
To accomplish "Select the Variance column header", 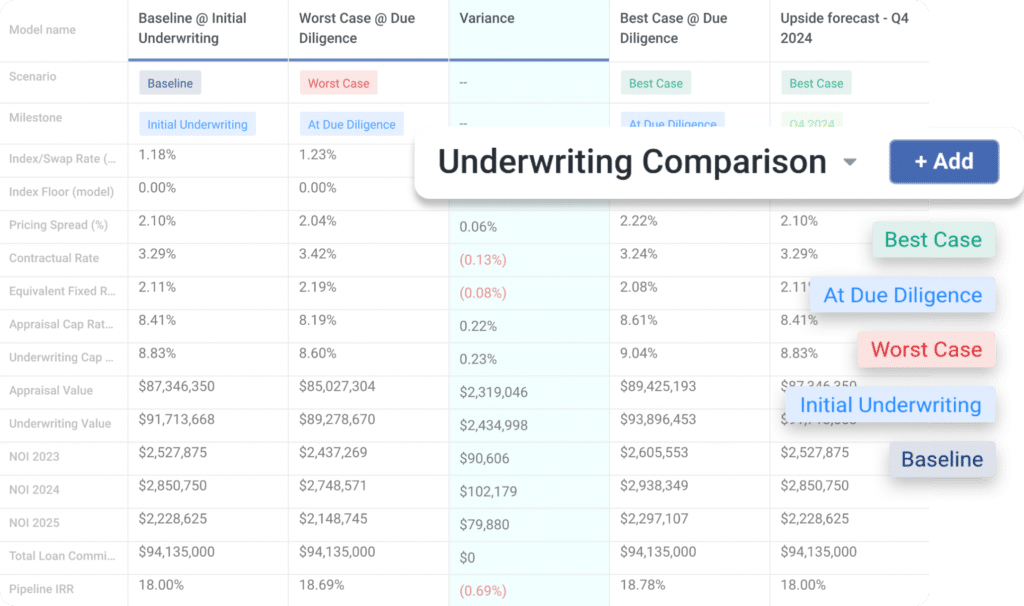I will point(486,17).
